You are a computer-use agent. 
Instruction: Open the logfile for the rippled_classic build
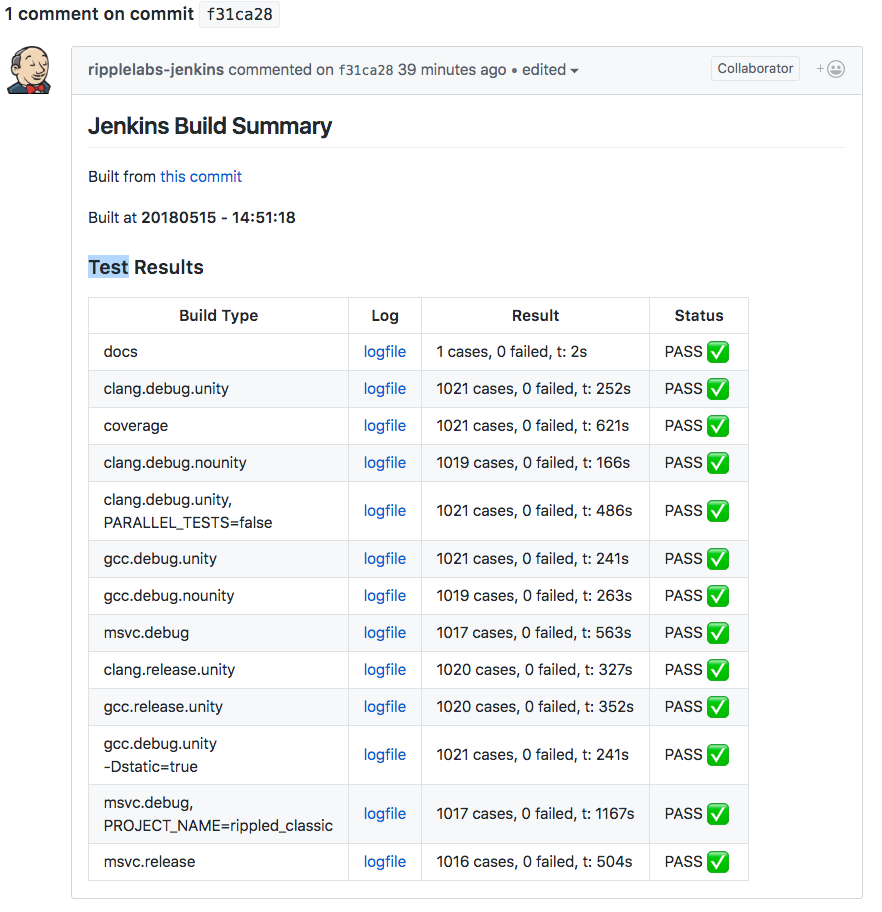385,814
